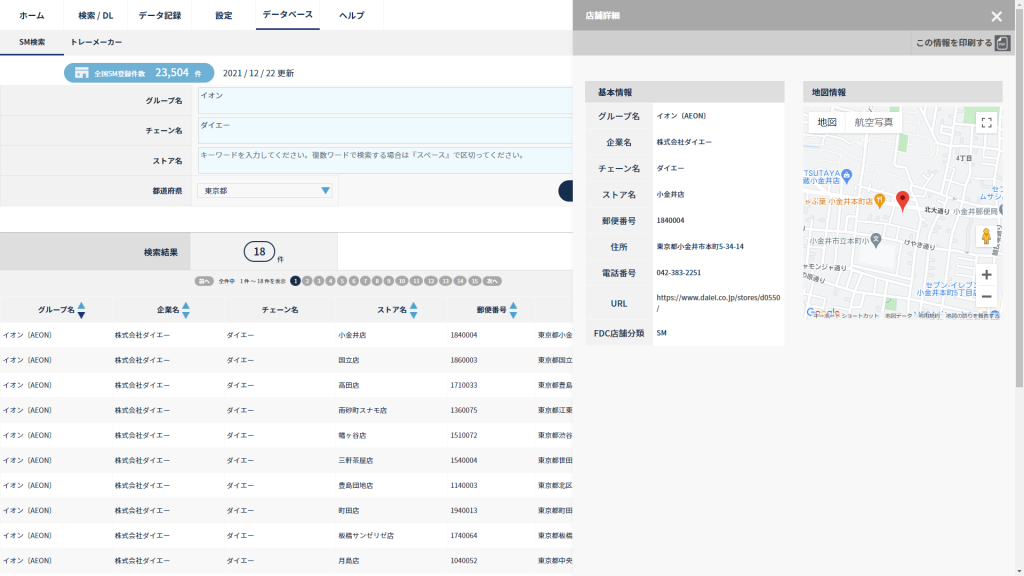Sort by ストア名 using its arrows

pos(413,310)
